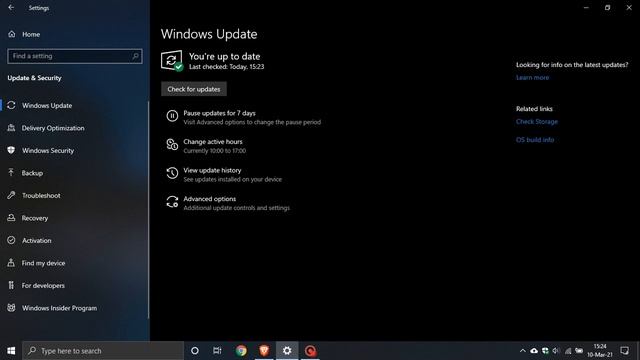Screen dimensions: 640x360
Task: Click the Check for updates button
Action: pos(194,89)
